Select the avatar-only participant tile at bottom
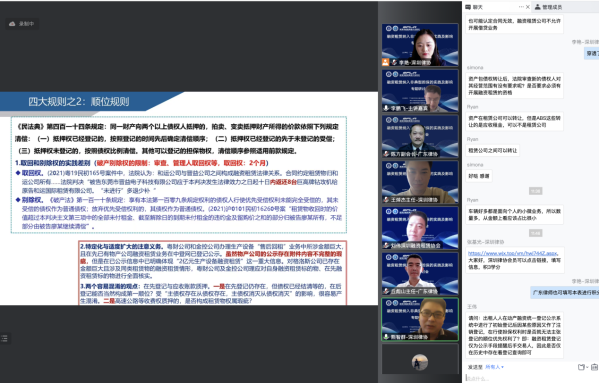Screen dimensions: 599x383 click(420, 359)
